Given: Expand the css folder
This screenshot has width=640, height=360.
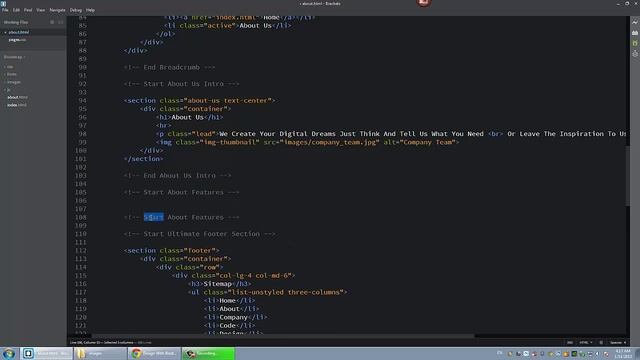Looking at the screenshot, I should click(x=10, y=67).
